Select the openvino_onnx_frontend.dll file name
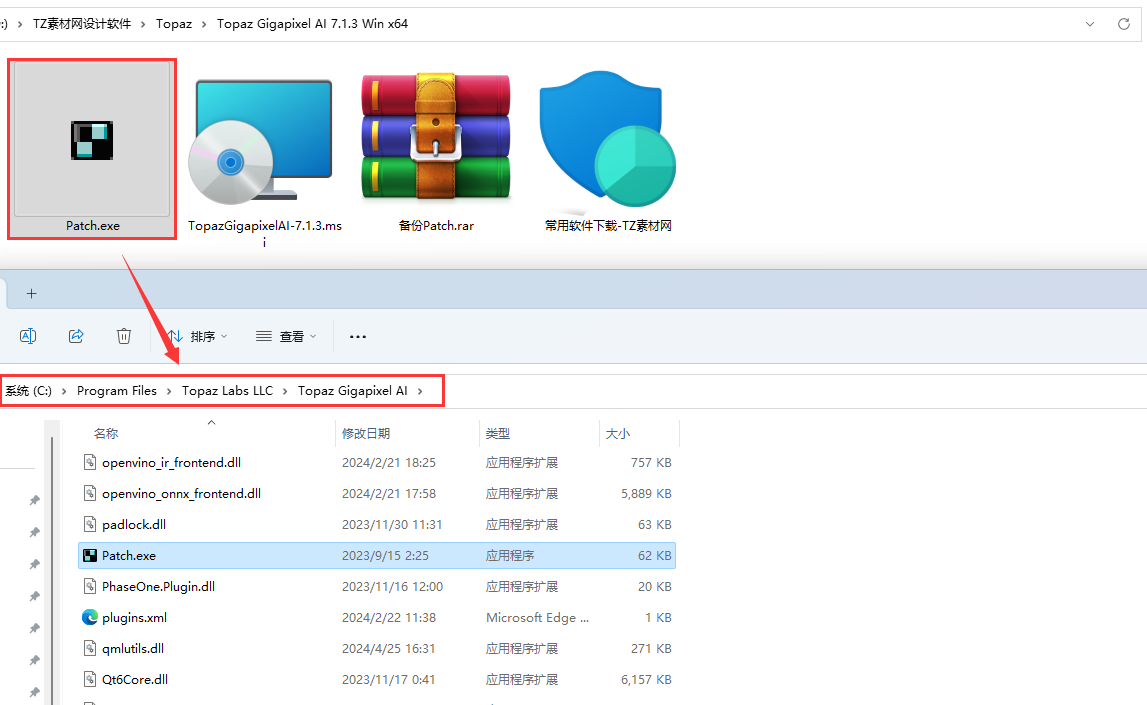 point(181,494)
